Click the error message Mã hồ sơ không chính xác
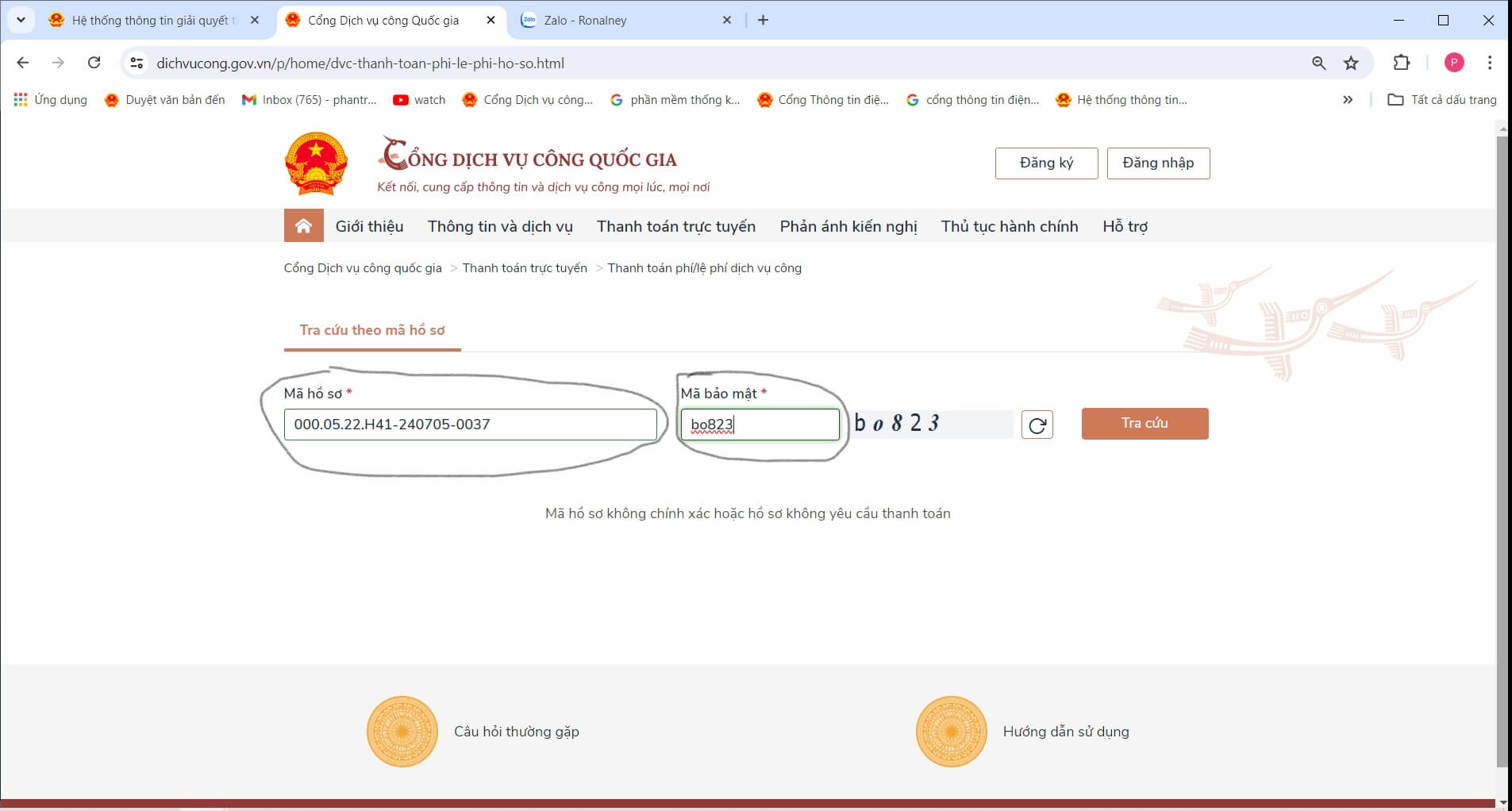 click(748, 513)
